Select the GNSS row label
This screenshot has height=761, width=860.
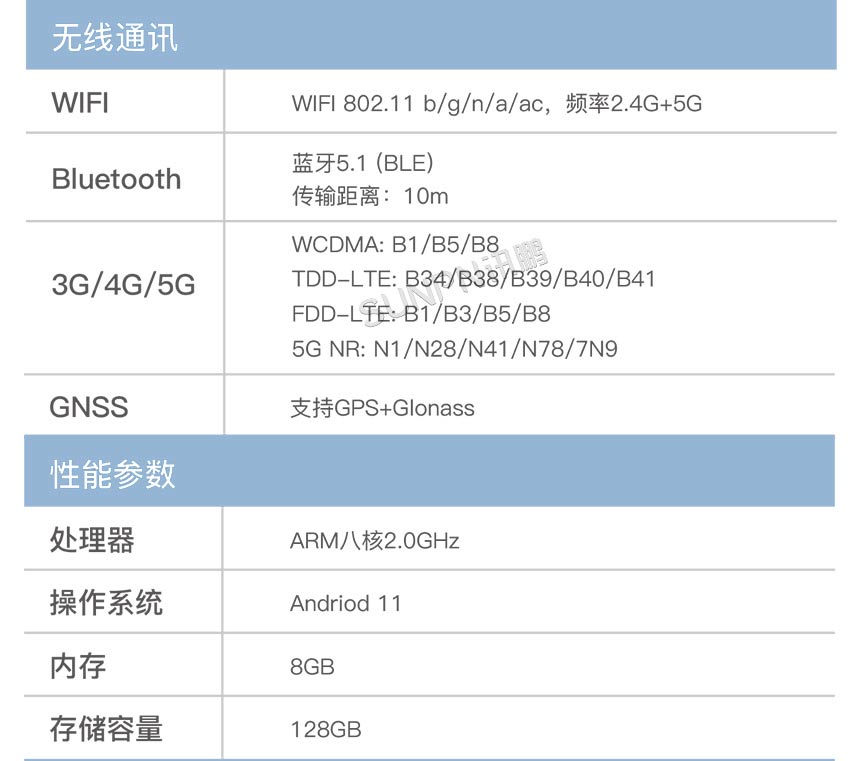click(x=89, y=407)
